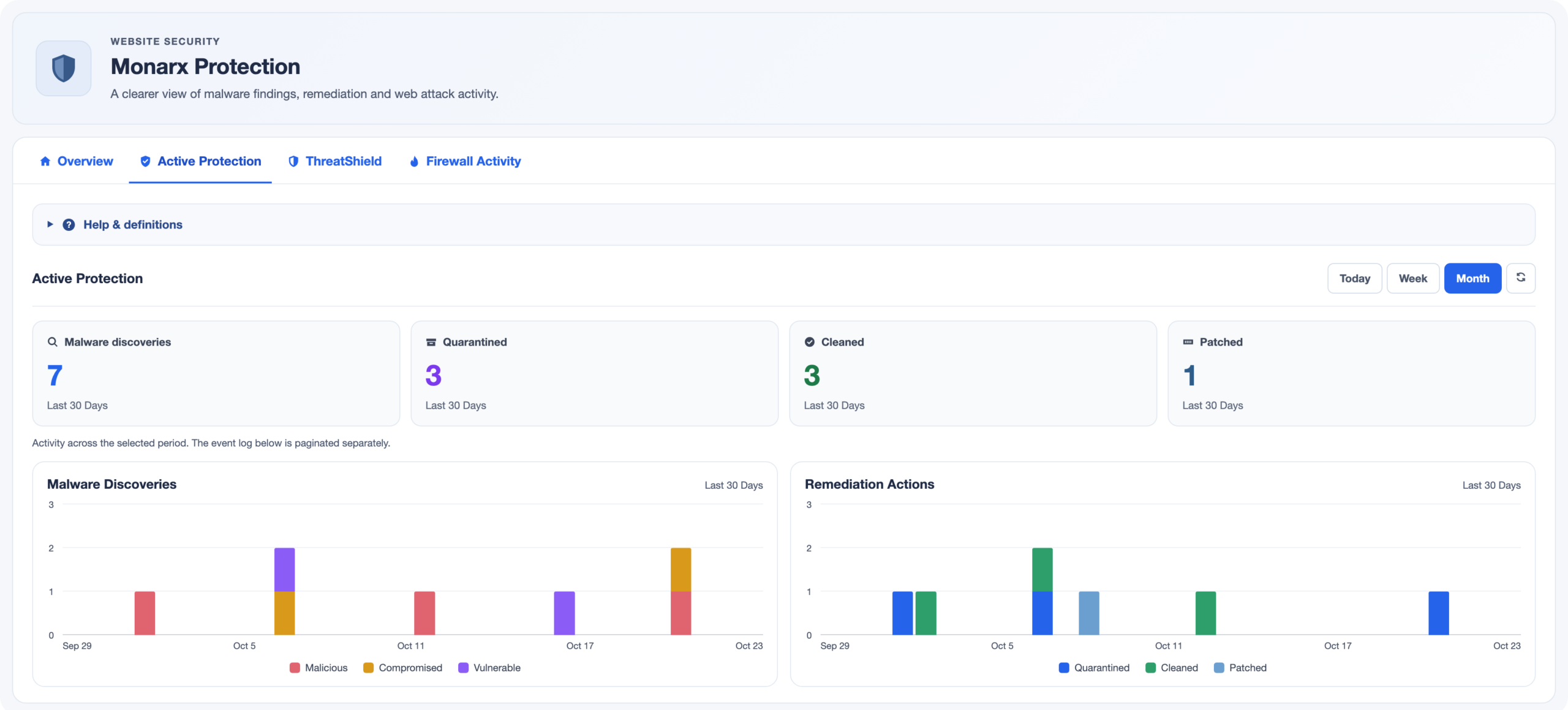The width and height of the screenshot is (1568, 710).
Task: Click the purple Vulnerable bar near Oct 17
Action: [x=564, y=613]
